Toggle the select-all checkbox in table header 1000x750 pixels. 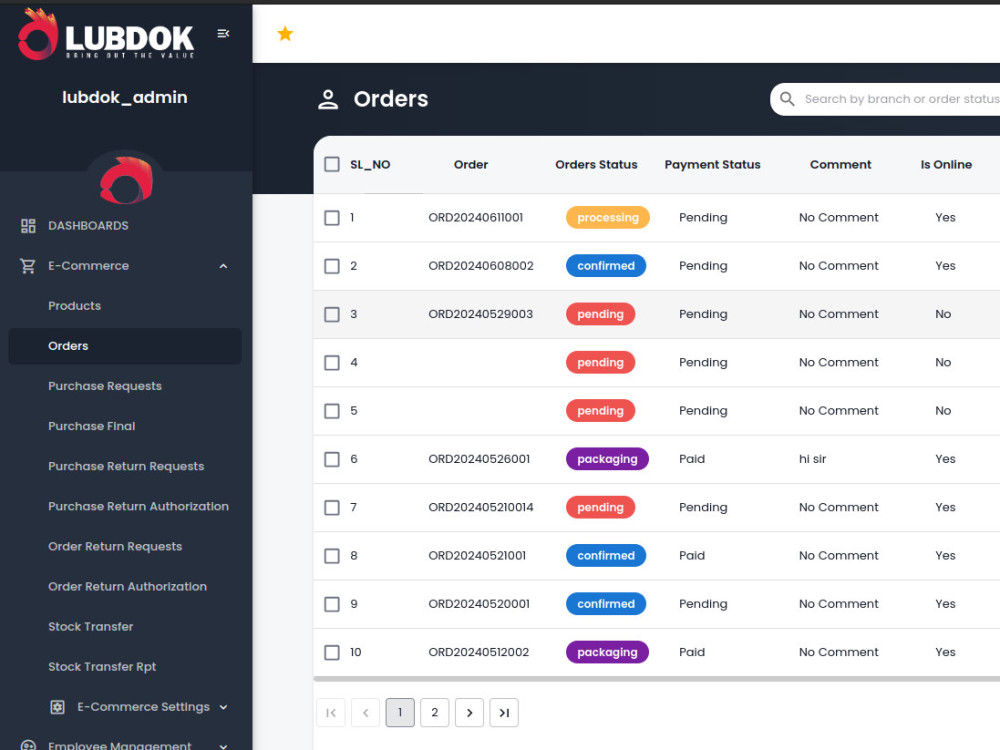332,165
